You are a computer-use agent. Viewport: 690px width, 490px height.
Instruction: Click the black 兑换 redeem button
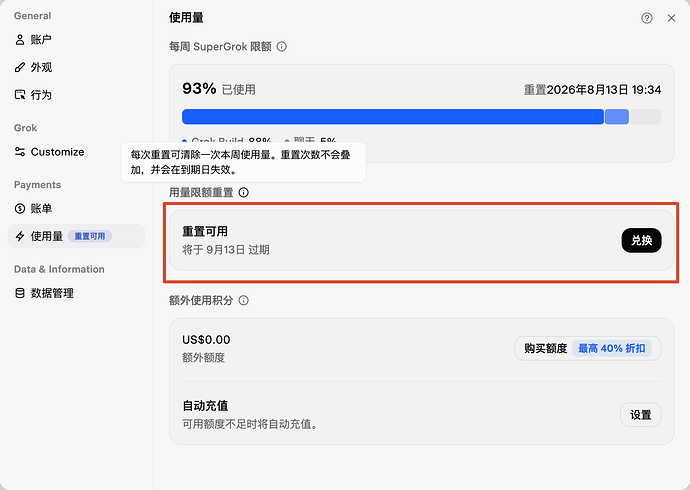point(641,240)
